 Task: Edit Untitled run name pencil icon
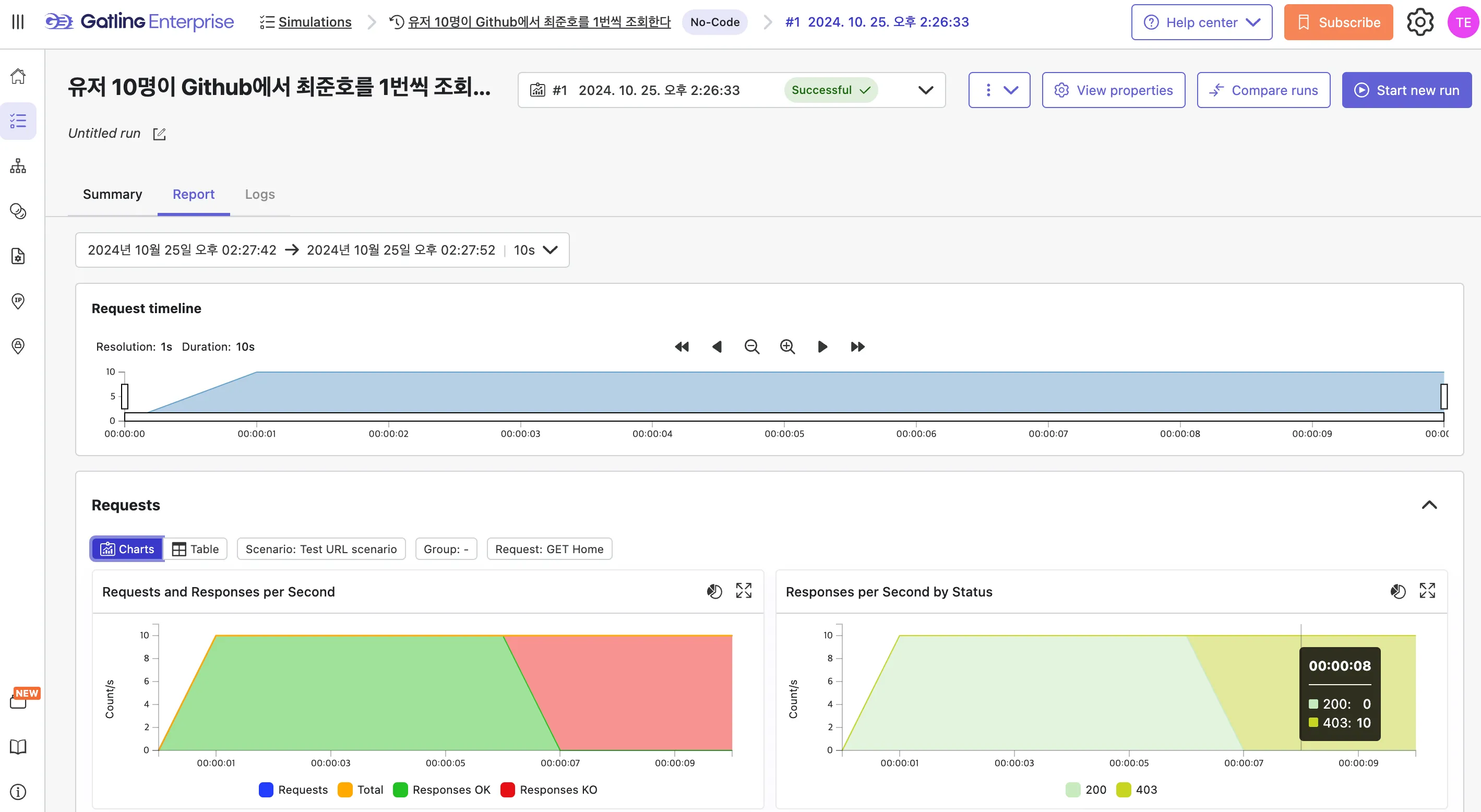tap(159, 134)
